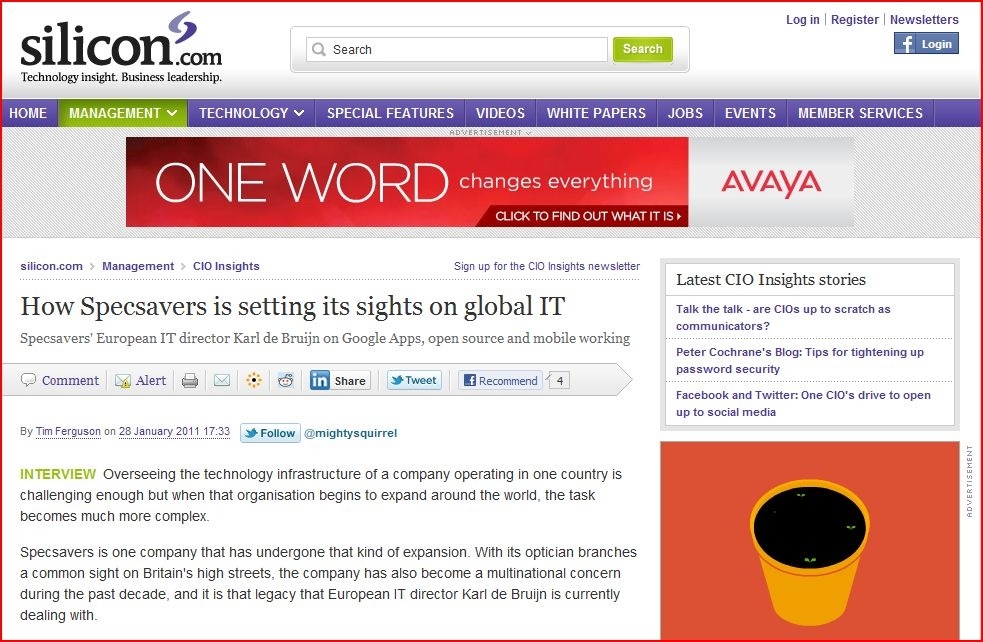Click the silicon.com logo
The image size is (983, 642).
click(x=121, y=48)
